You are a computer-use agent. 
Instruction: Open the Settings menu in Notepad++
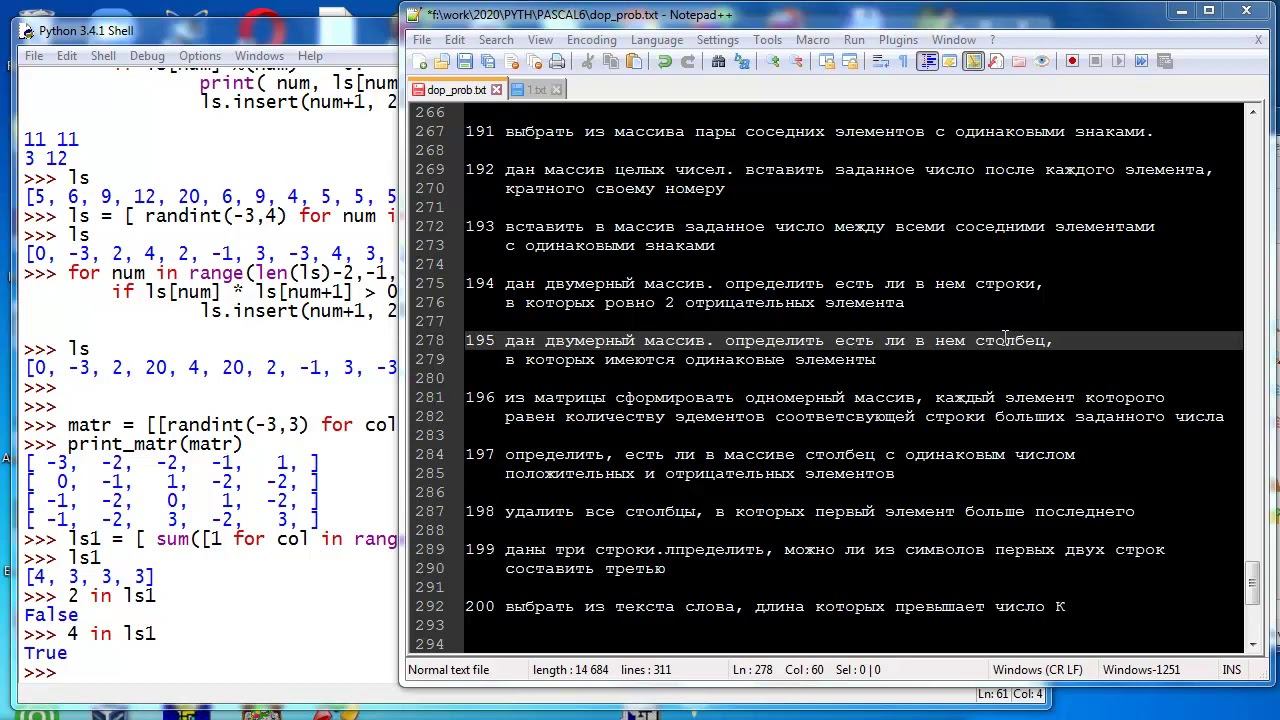(x=717, y=40)
